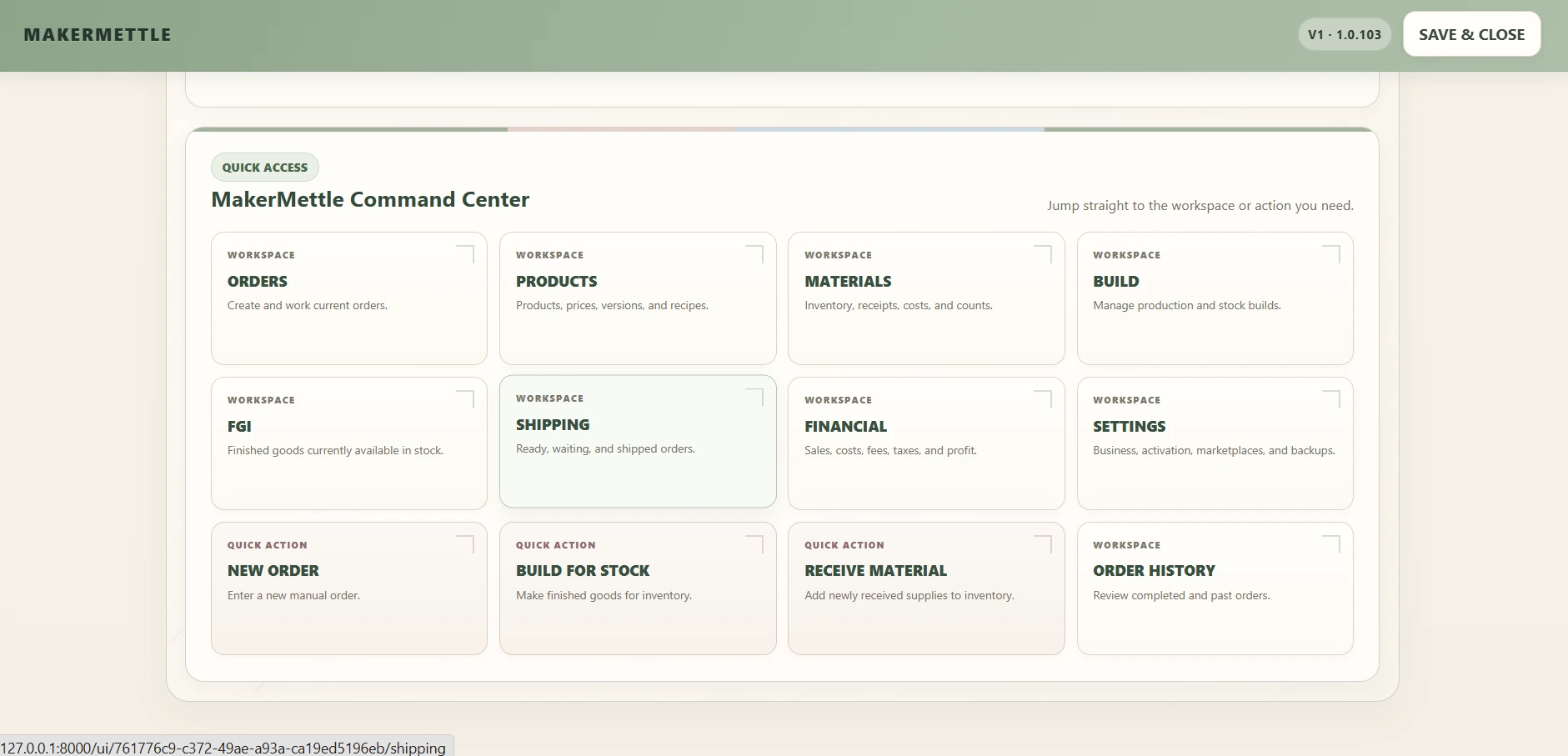This screenshot has height=756, width=1568.
Task: Click the Quick Access pill label
Action: (265, 168)
